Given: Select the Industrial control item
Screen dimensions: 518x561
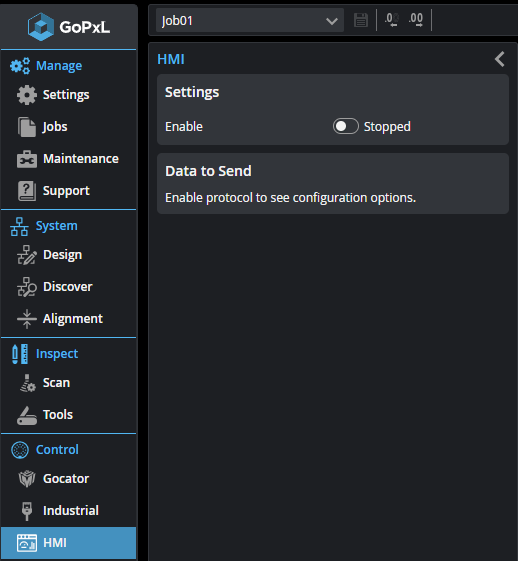Looking at the screenshot, I should [x=69, y=511].
